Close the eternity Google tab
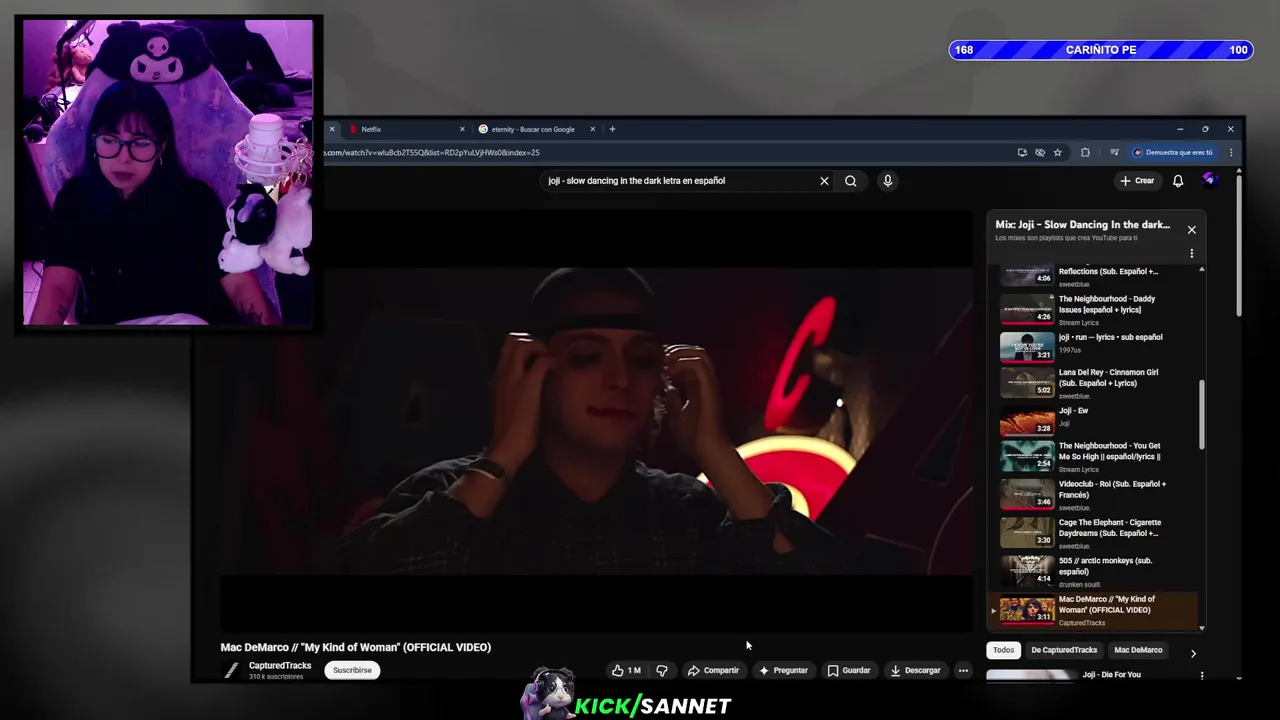The width and height of the screenshot is (1280, 720). (x=592, y=129)
